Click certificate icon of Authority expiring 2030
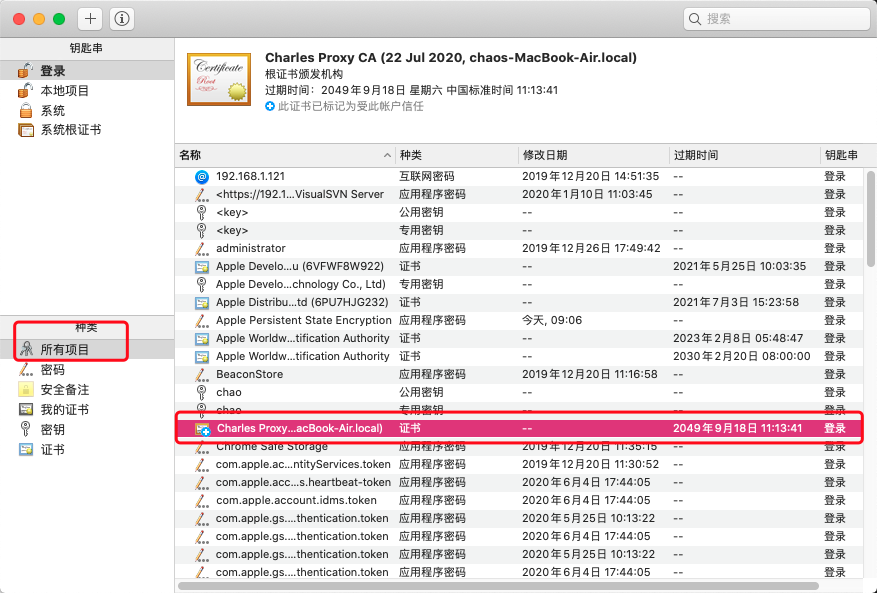877x593 pixels. click(x=201, y=356)
